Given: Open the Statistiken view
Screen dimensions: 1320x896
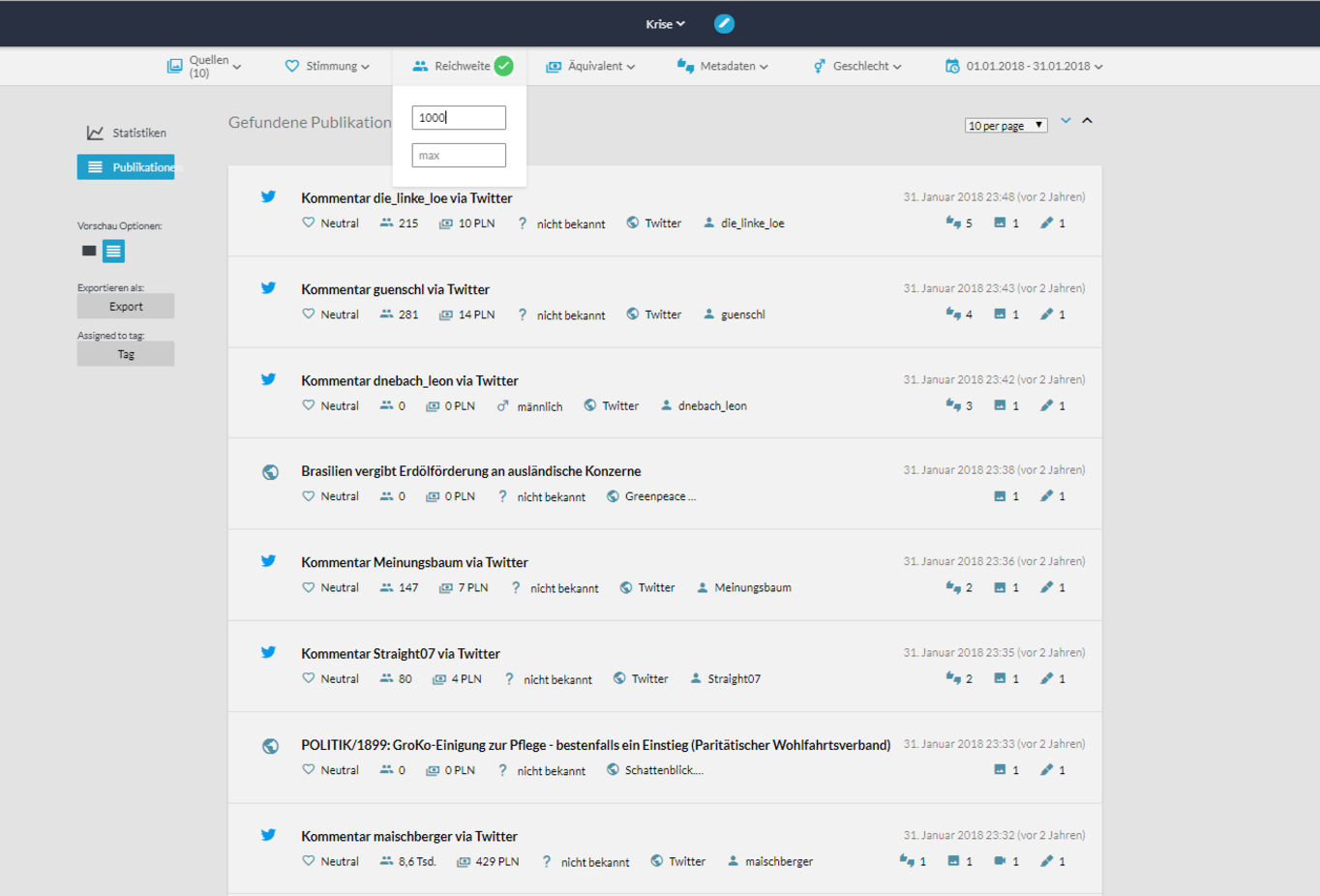Looking at the screenshot, I should (x=127, y=133).
